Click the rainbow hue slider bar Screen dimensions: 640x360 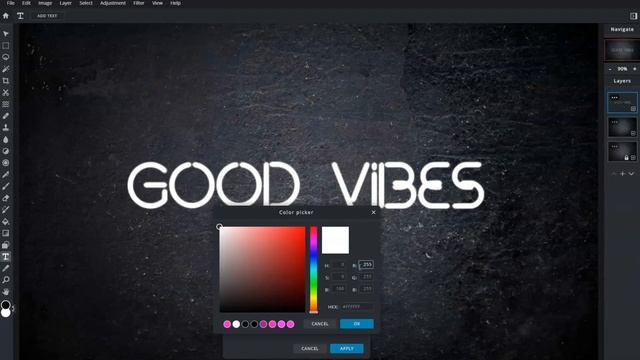tap(313, 269)
